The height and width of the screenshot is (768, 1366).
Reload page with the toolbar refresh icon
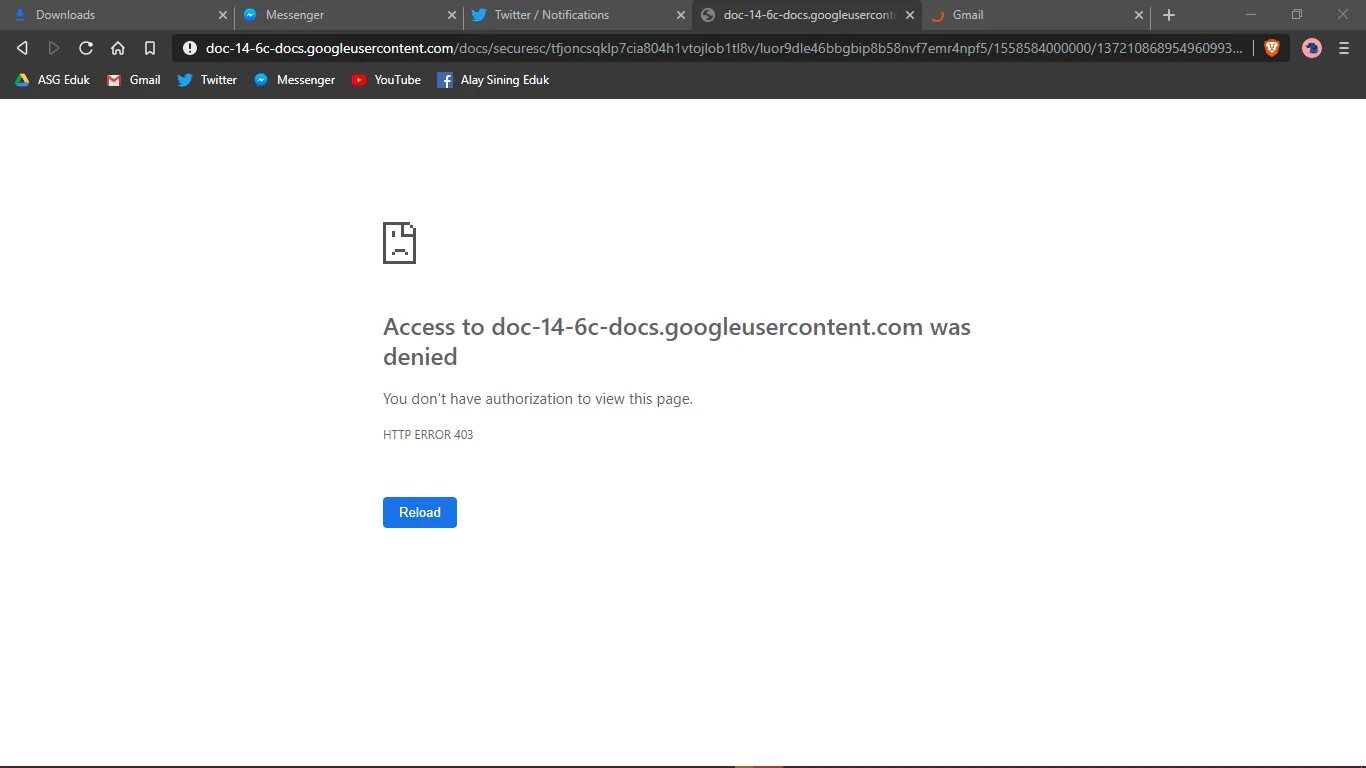(86, 48)
